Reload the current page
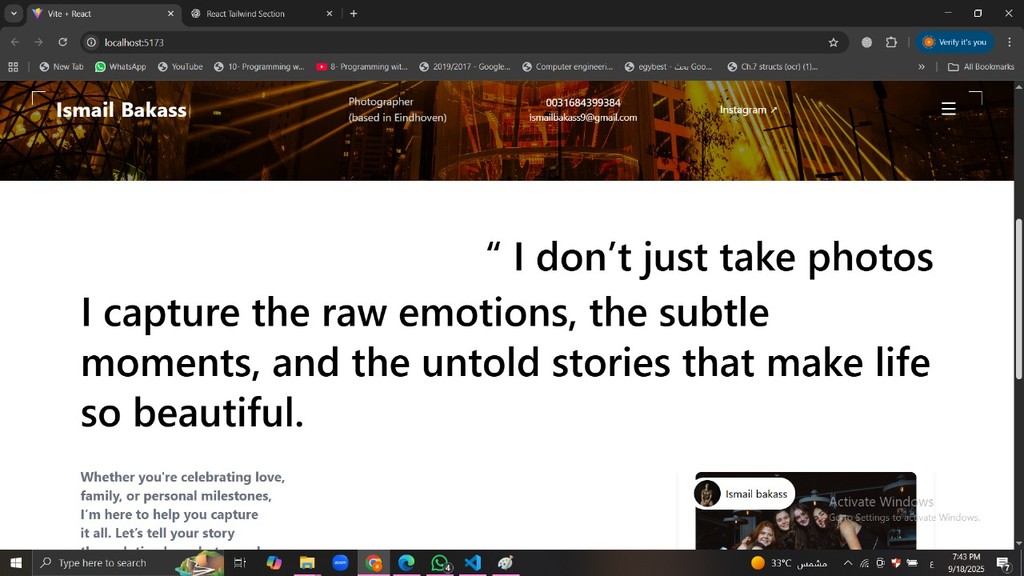The height and width of the screenshot is (576, 1024). point(63,42)
